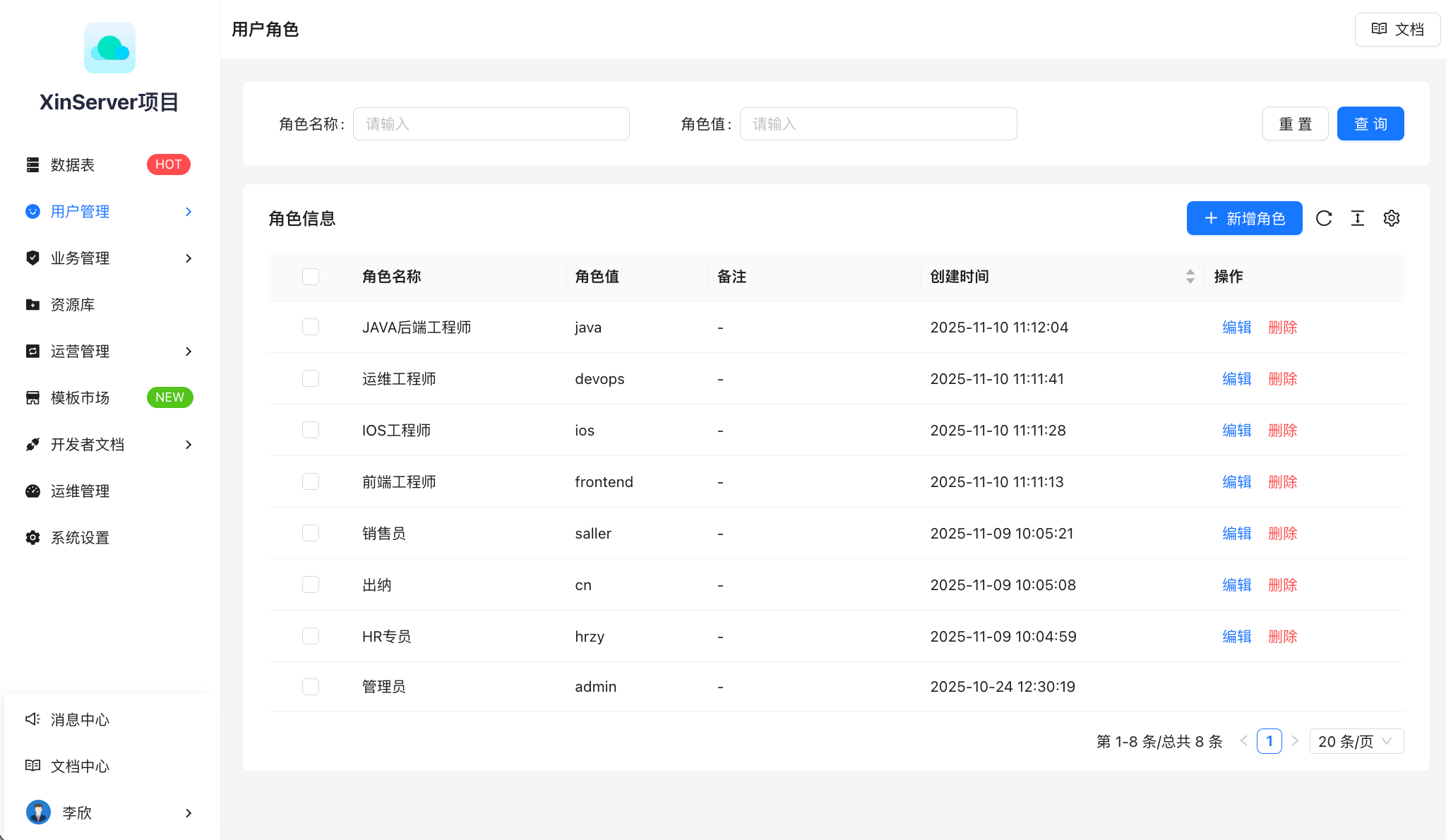
Task: Sort table by 创建时间 column
Action: pos(1190,277)
